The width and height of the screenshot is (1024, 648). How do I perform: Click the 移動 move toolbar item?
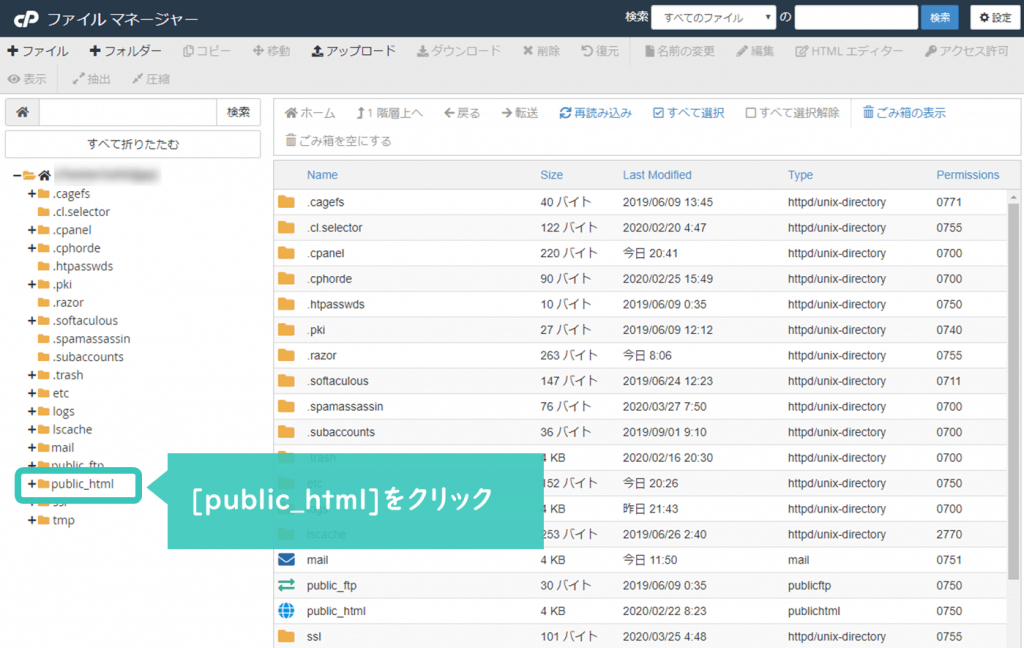pos(271,51)
